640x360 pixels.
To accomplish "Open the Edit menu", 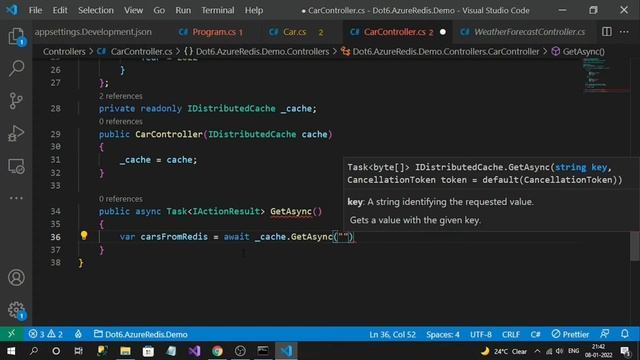I will click(x=60, y=10).
